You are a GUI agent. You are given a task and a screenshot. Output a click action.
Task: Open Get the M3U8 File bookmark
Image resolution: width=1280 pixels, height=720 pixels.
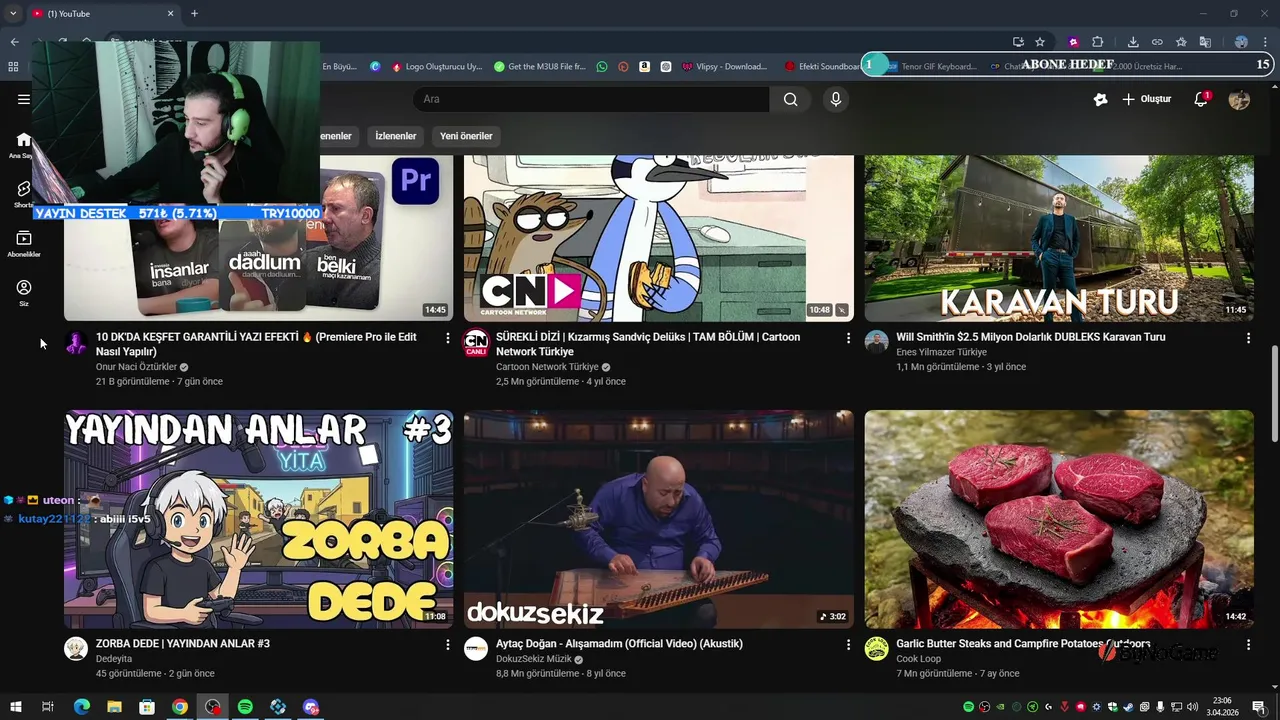click(540, 67)
